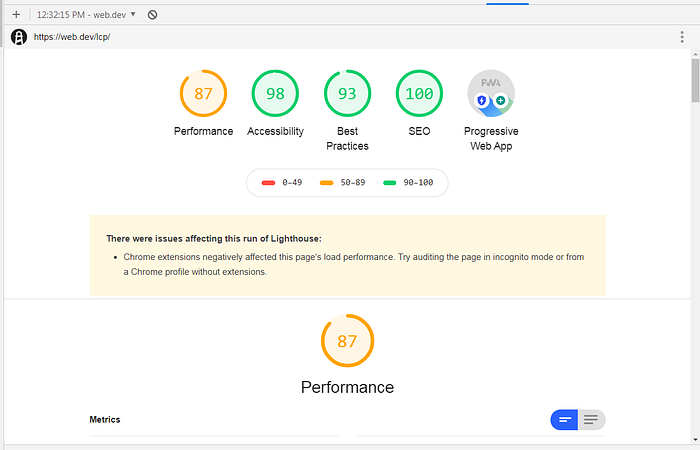Click the green 90–100 legend swatch
This screenshot has width=700, height=450.
[390, 183]
